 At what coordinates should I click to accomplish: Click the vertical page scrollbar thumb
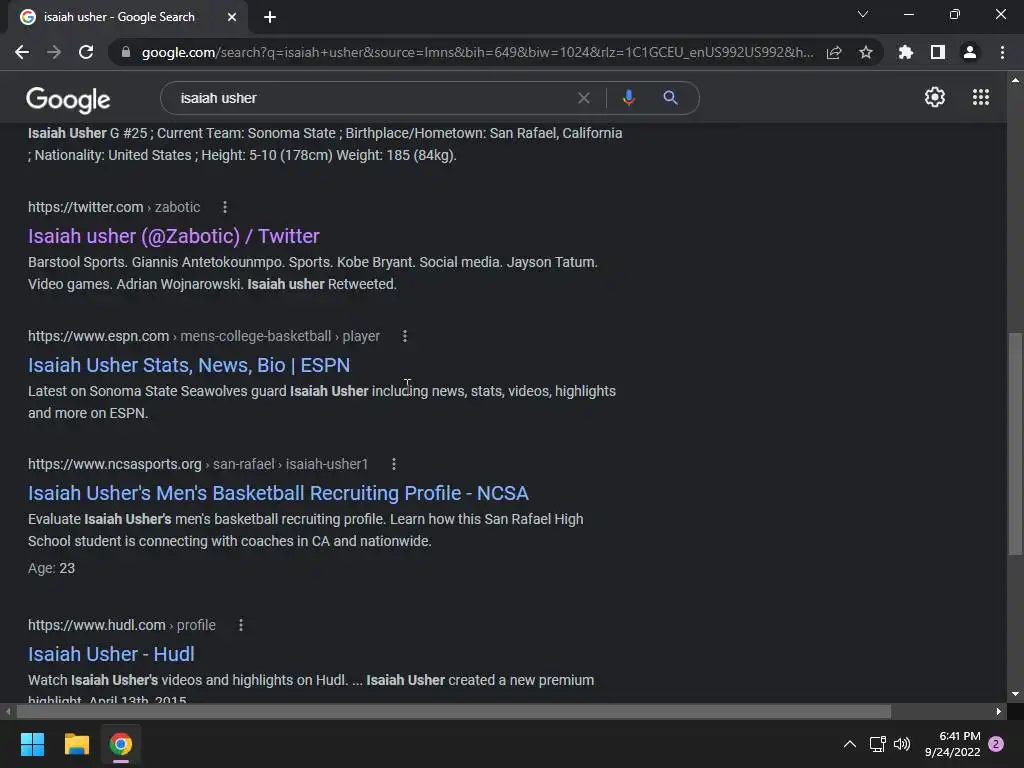point(1015,444)
